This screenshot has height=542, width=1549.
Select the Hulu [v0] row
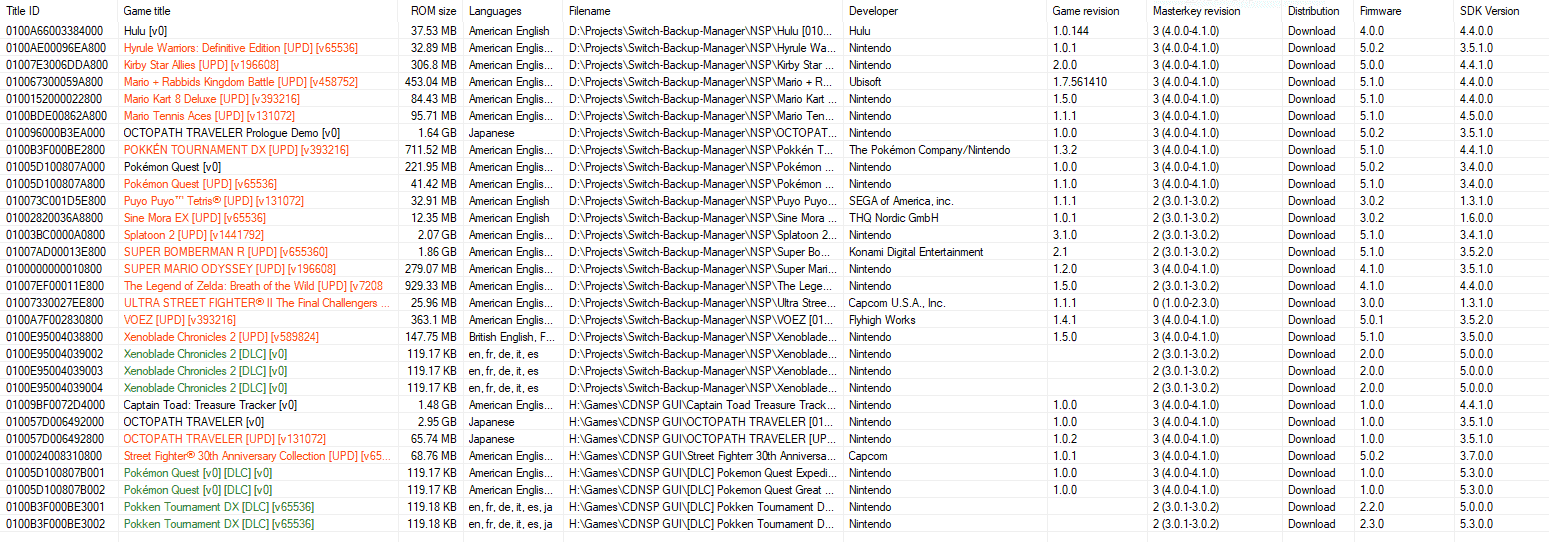click(x=774, y=31)
